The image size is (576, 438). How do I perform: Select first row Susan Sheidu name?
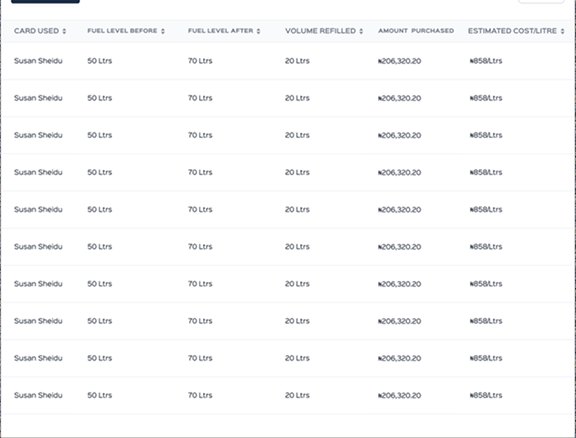pos(38,61)
